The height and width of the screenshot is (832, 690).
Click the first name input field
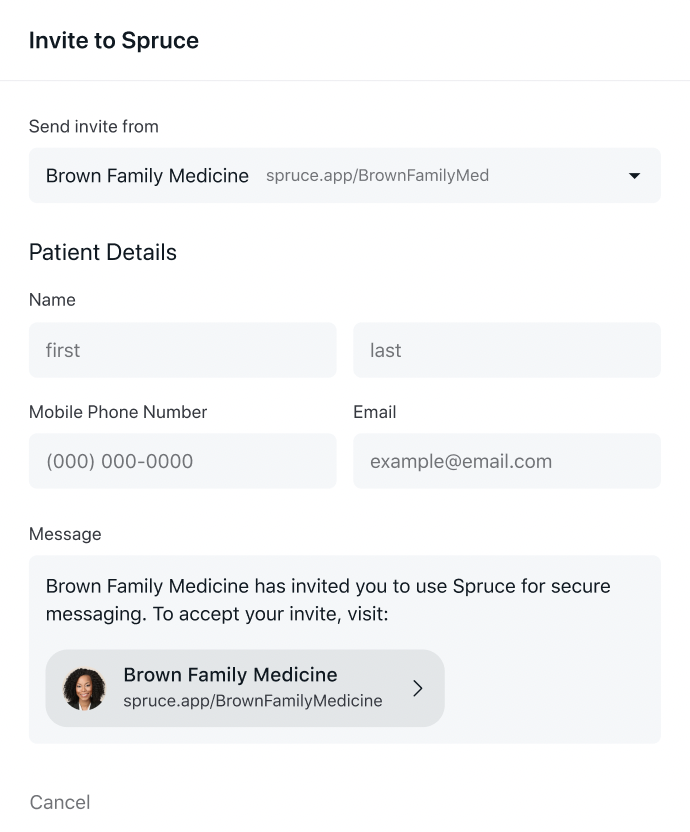click(x=182, y=350)
